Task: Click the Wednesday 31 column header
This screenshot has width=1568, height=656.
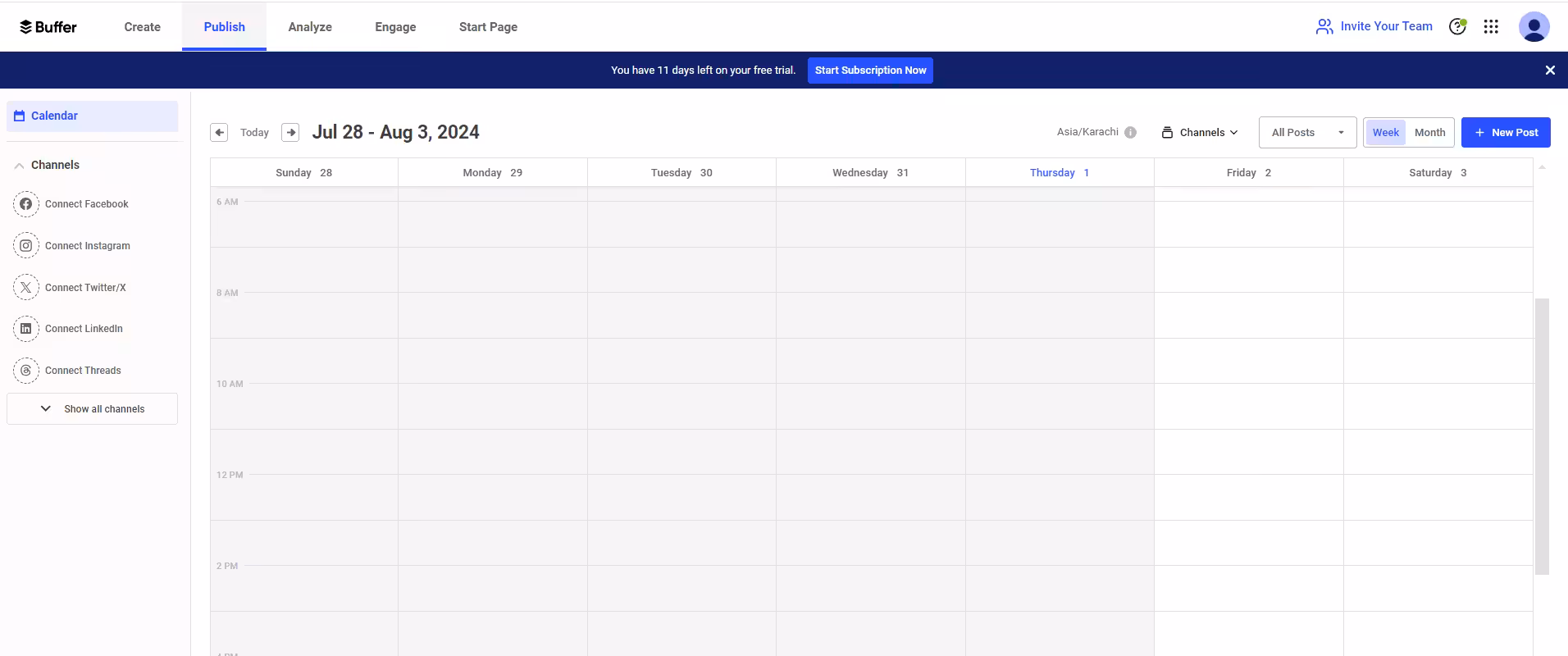Action: click(871, 173)
